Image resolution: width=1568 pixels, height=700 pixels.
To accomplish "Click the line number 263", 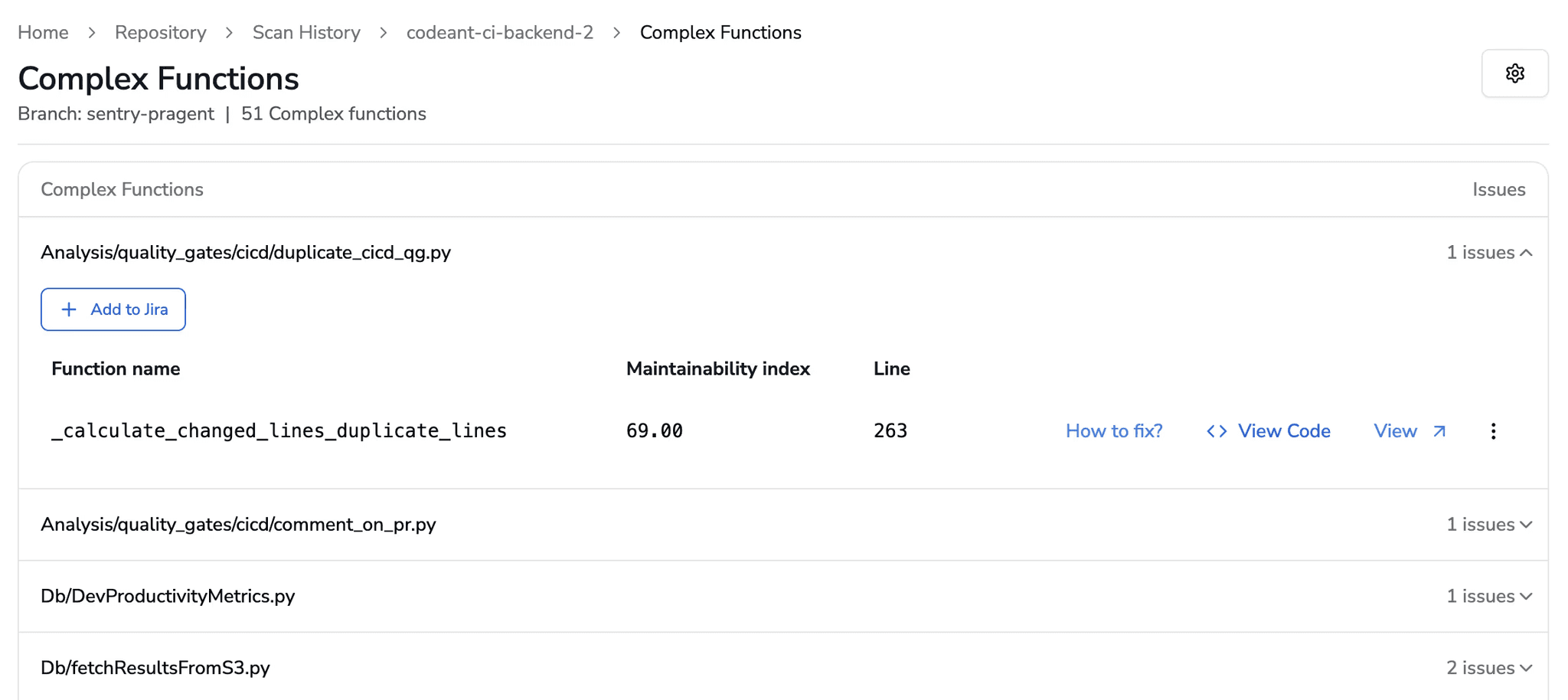I will pos(890,431).
